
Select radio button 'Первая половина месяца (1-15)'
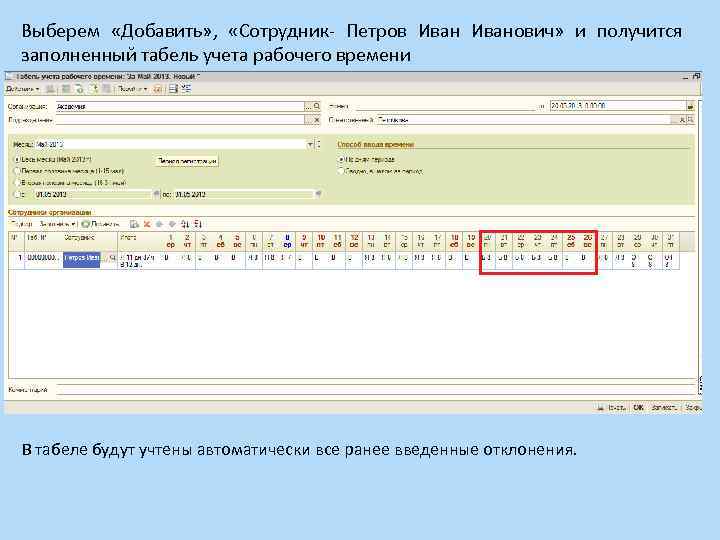coord(17,171)
